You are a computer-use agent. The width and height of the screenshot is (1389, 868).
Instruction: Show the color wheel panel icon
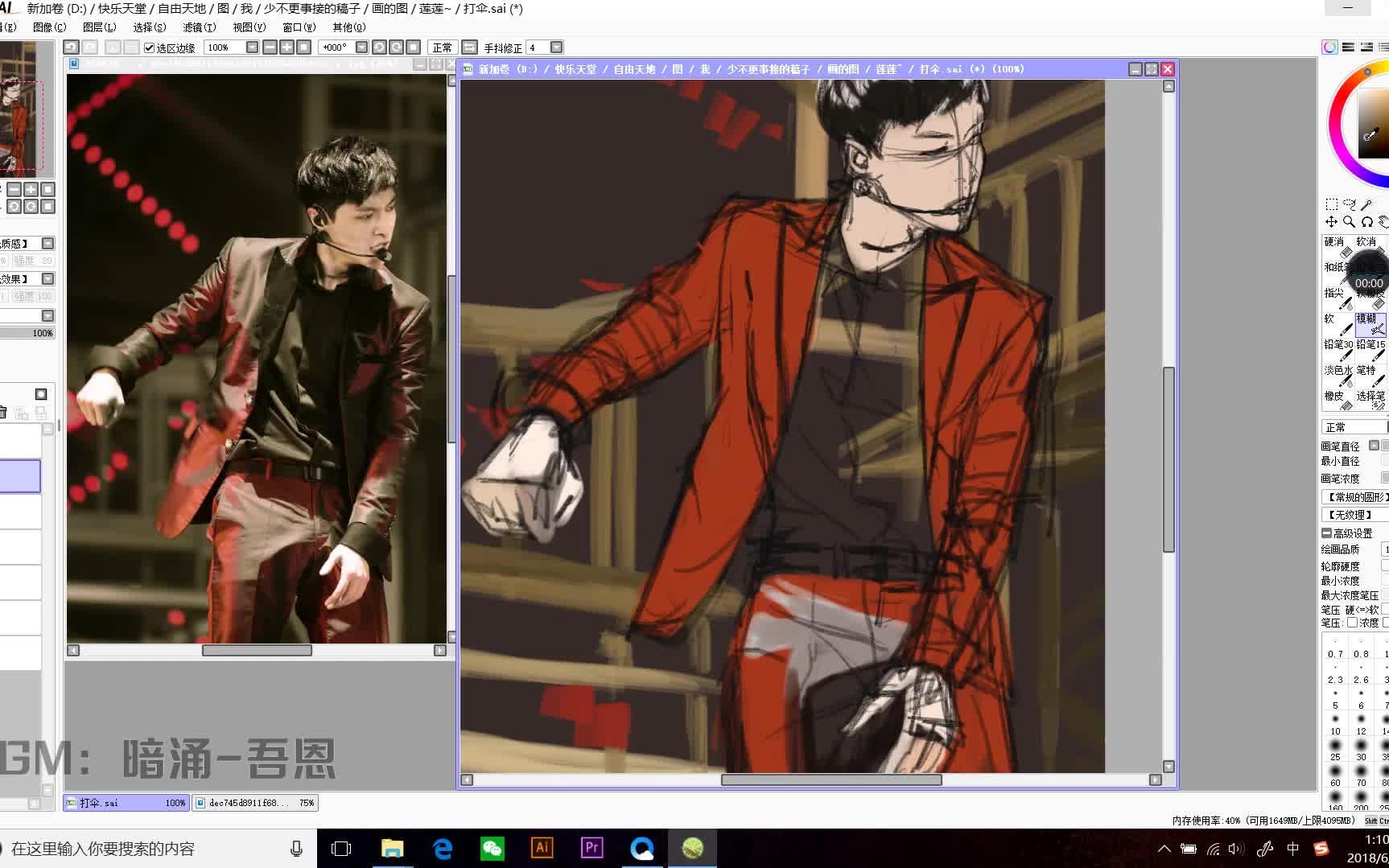(1329, 47)
